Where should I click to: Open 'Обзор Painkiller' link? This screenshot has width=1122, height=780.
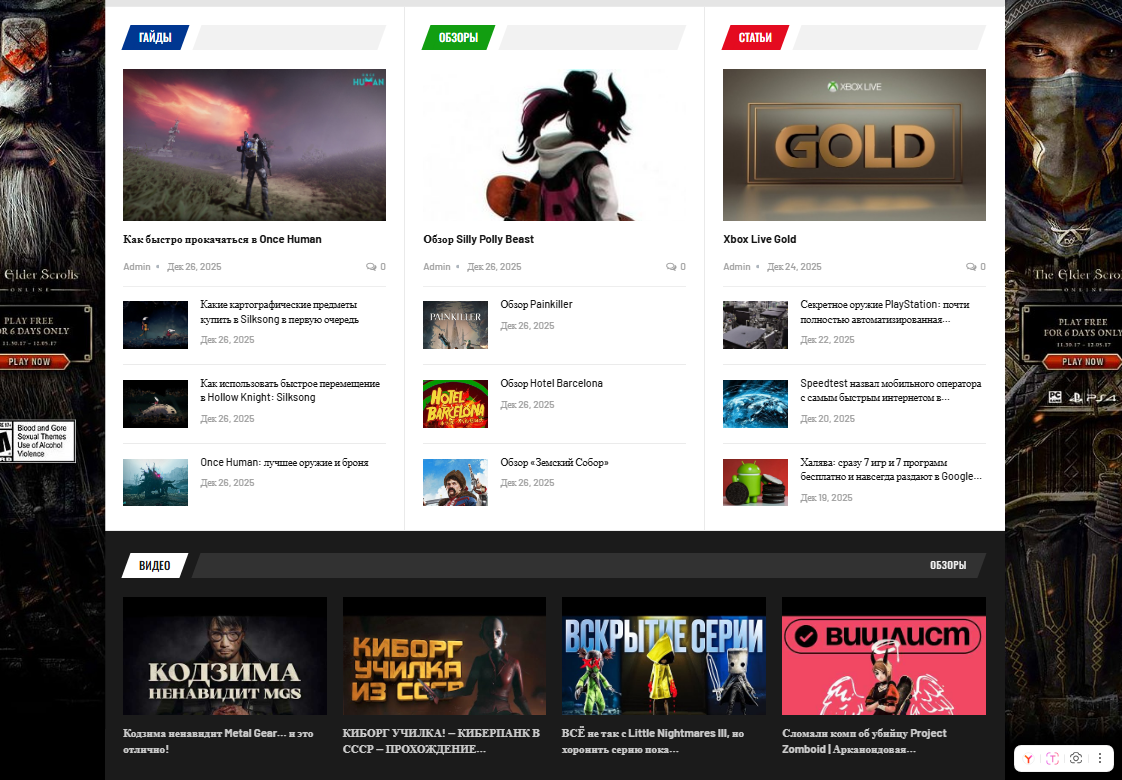point(536,304)
